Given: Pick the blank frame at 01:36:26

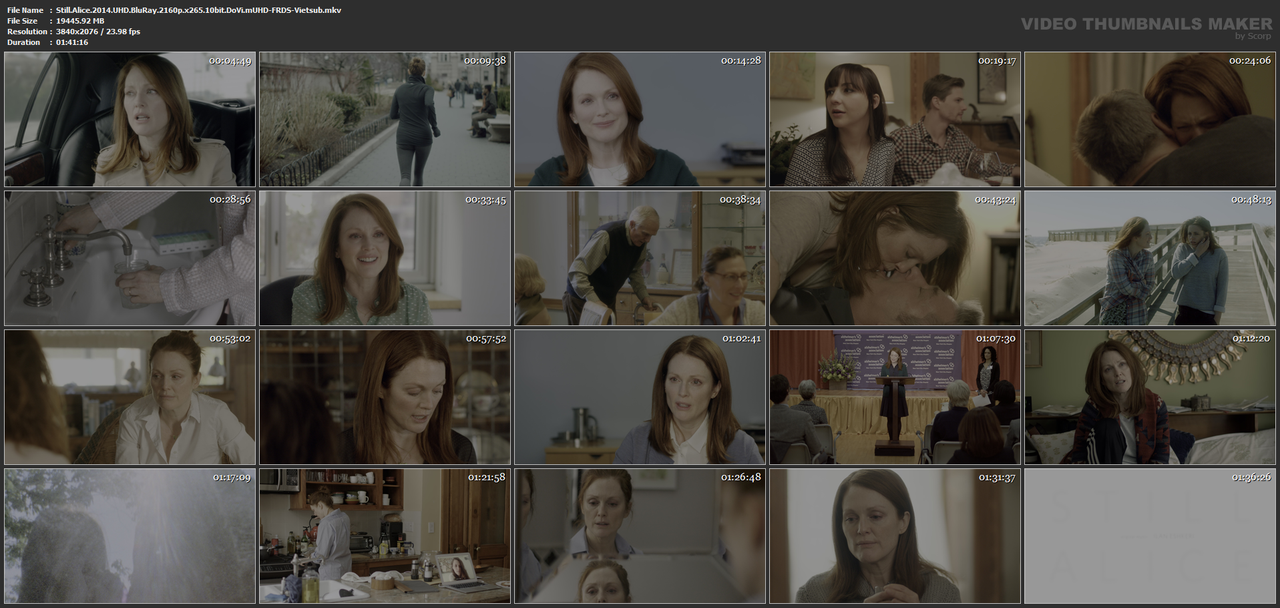Looking at the screenshot, I should (1150, 536).
